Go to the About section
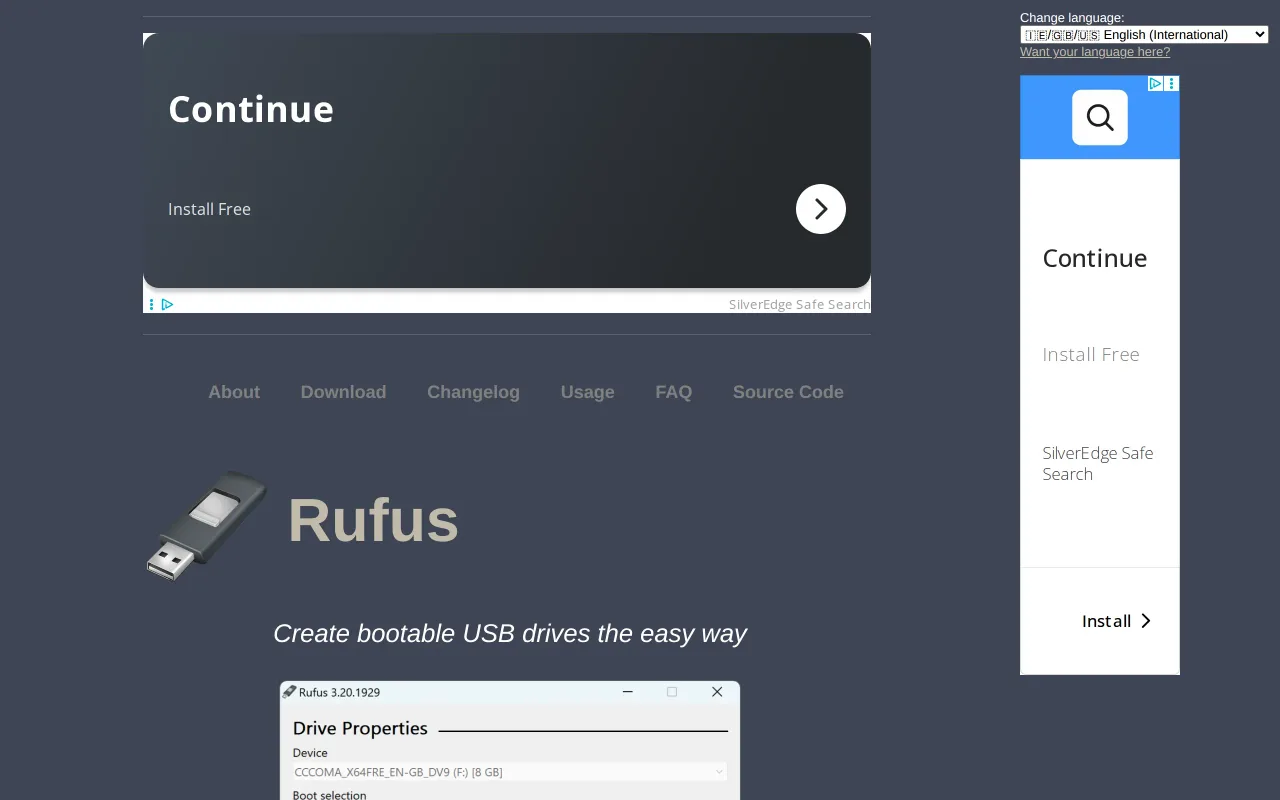This screenshot has width=1280, height=800. click(234, 392)
